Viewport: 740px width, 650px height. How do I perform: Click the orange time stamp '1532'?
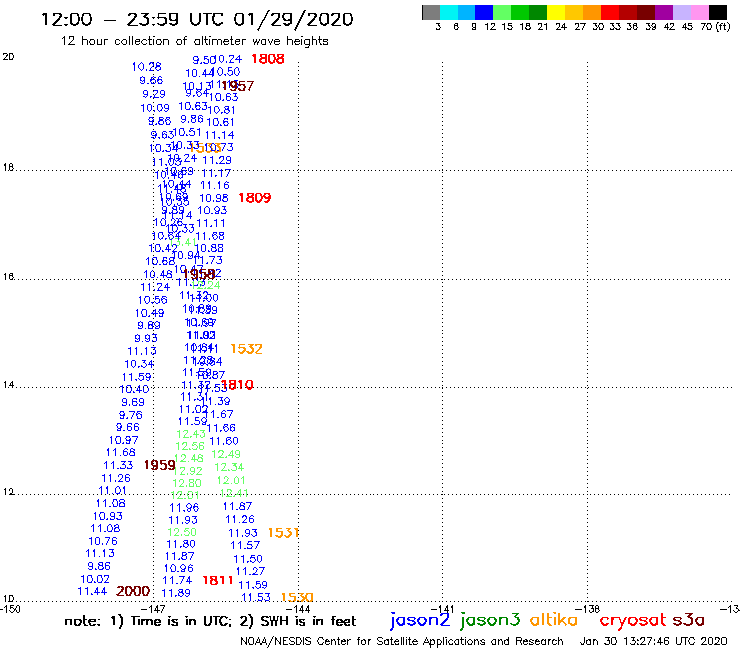pyautogui.click(x=246, y=349)
